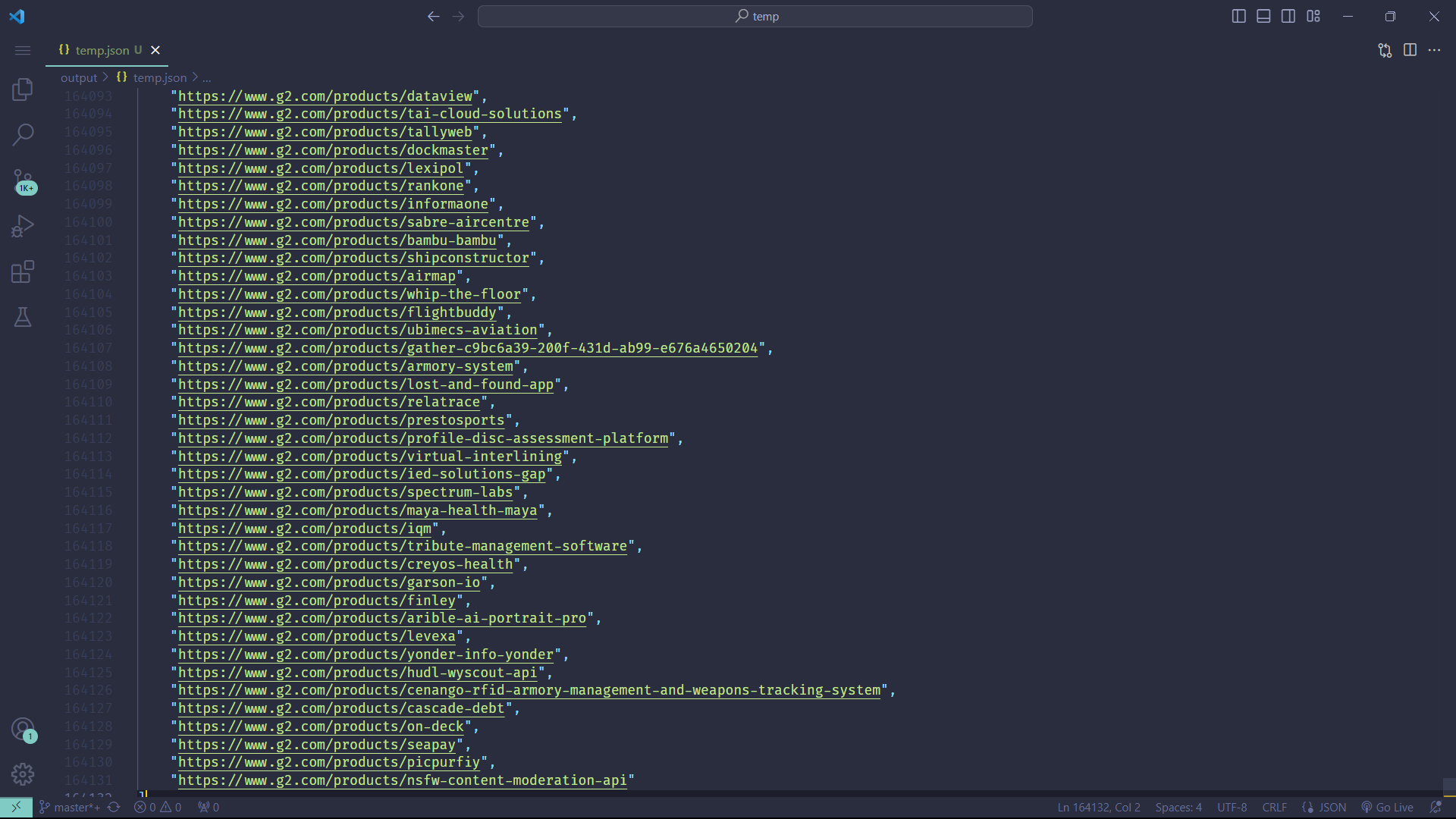
Task: Open the Customize Layout menu
Action: (1313, 15)
